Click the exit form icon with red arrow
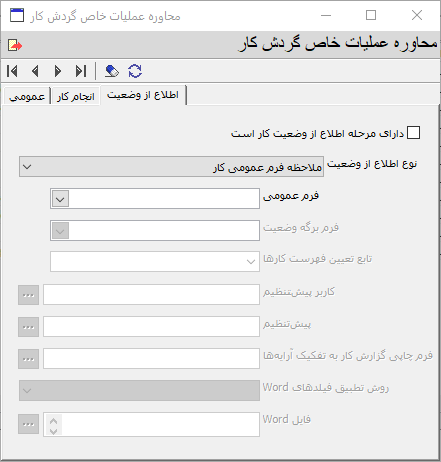 point(15,45)
